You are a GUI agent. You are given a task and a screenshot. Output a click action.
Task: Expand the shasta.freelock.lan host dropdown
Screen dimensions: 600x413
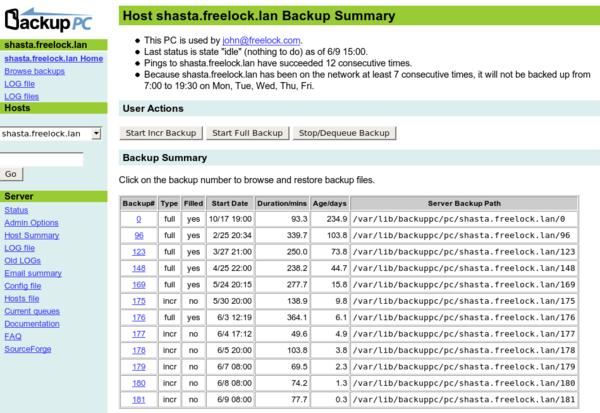(51, 134)
